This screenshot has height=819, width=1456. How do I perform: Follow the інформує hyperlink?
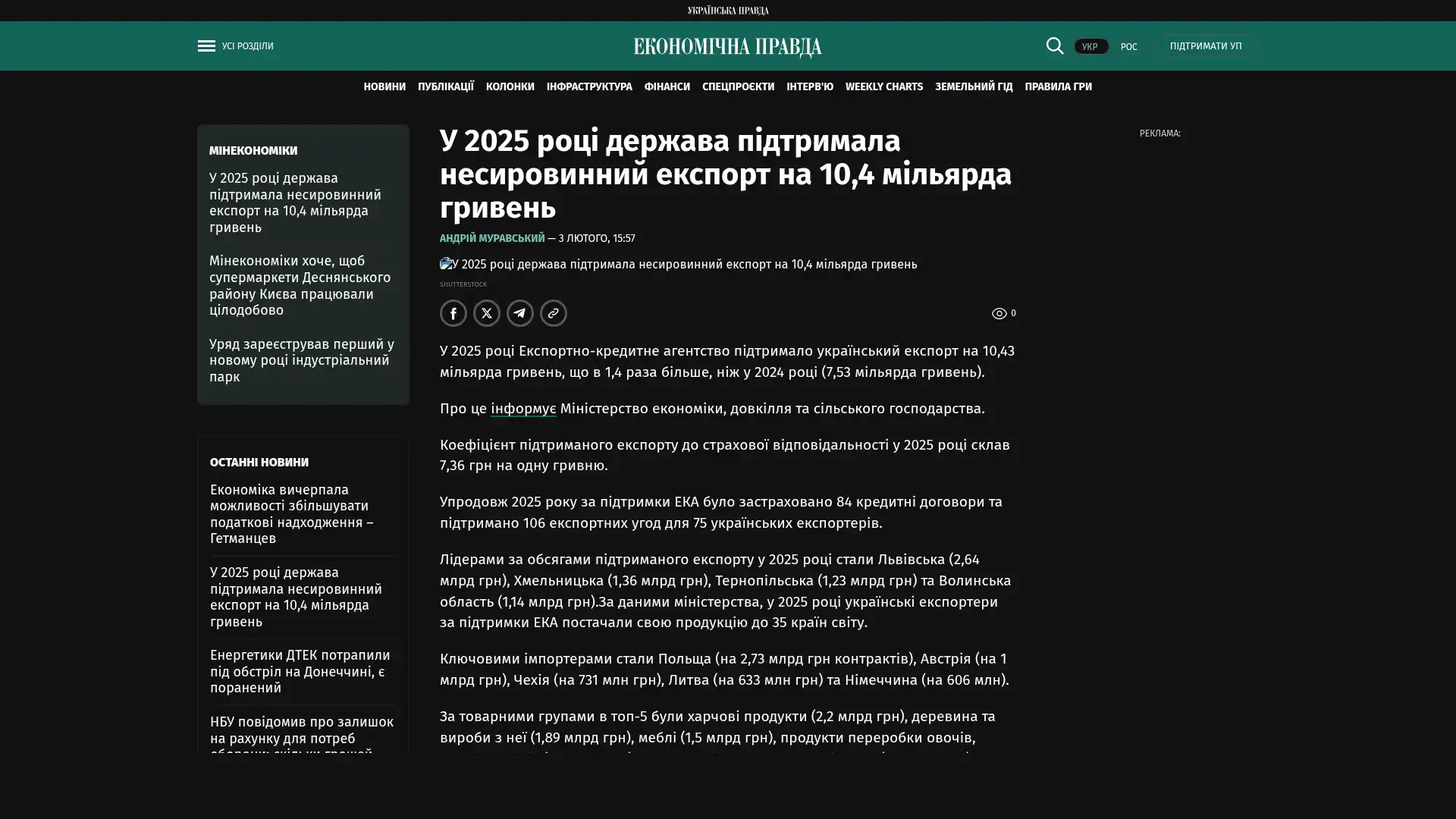(523, 409)
